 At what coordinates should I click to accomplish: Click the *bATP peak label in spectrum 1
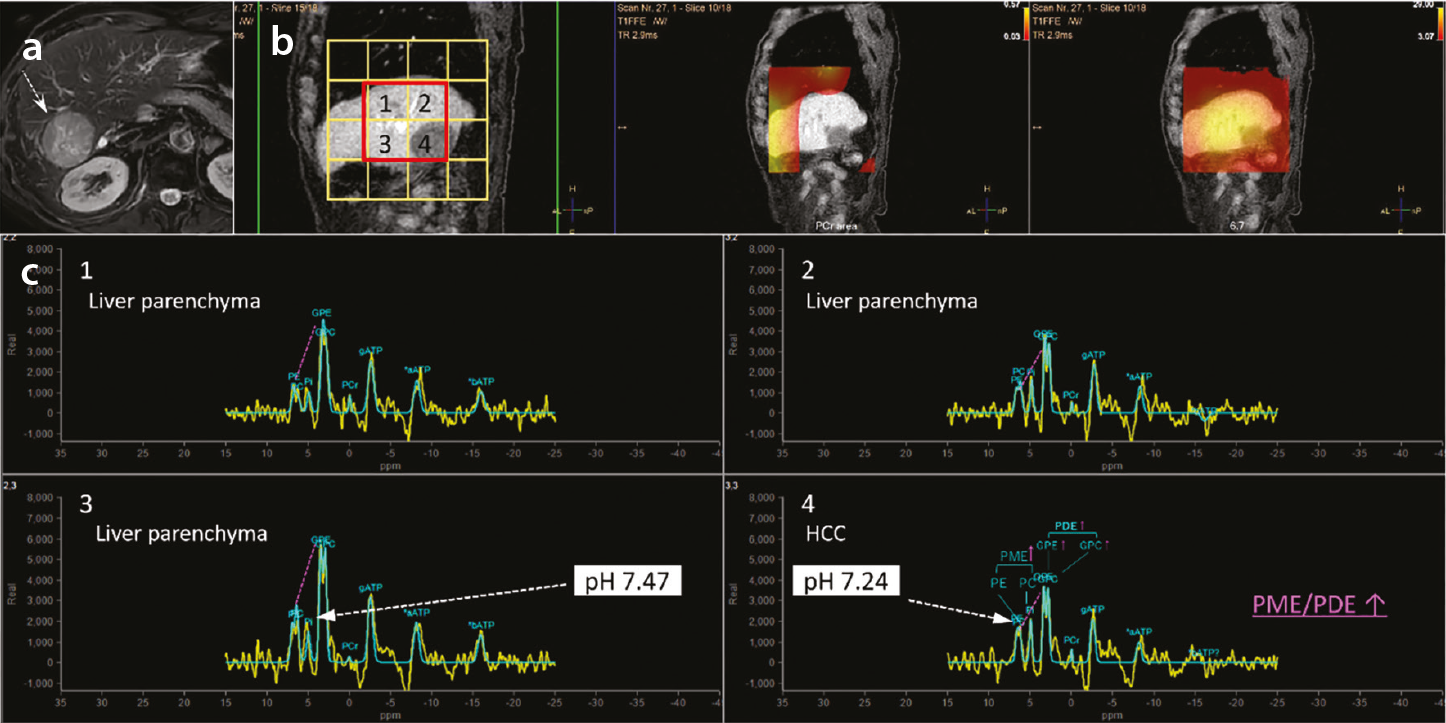point(481,381)
